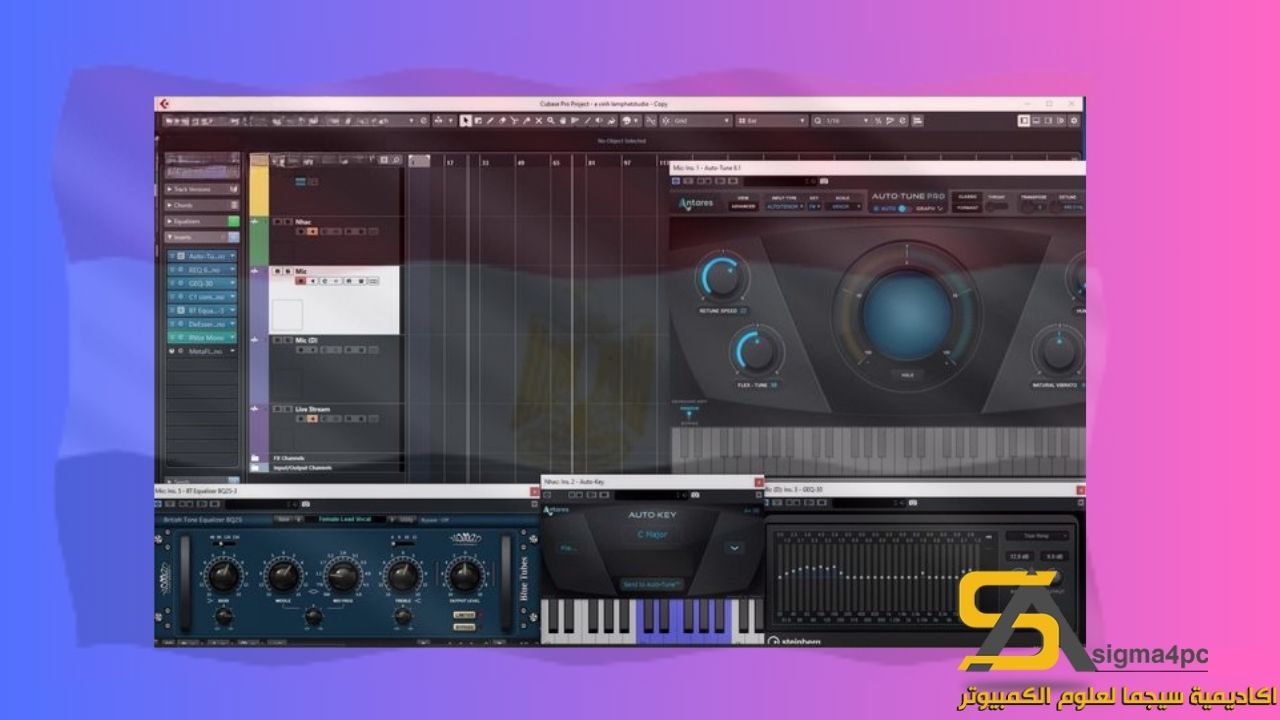Select the Input/Output Channels folder row
Viewport: 1280px width, 720px height.
click(326, 467)
